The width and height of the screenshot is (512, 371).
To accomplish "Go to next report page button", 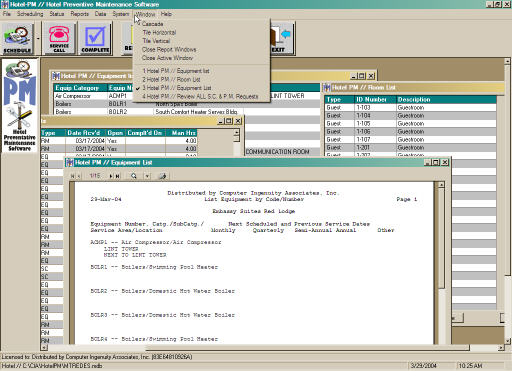I will (x=111, y=176).
